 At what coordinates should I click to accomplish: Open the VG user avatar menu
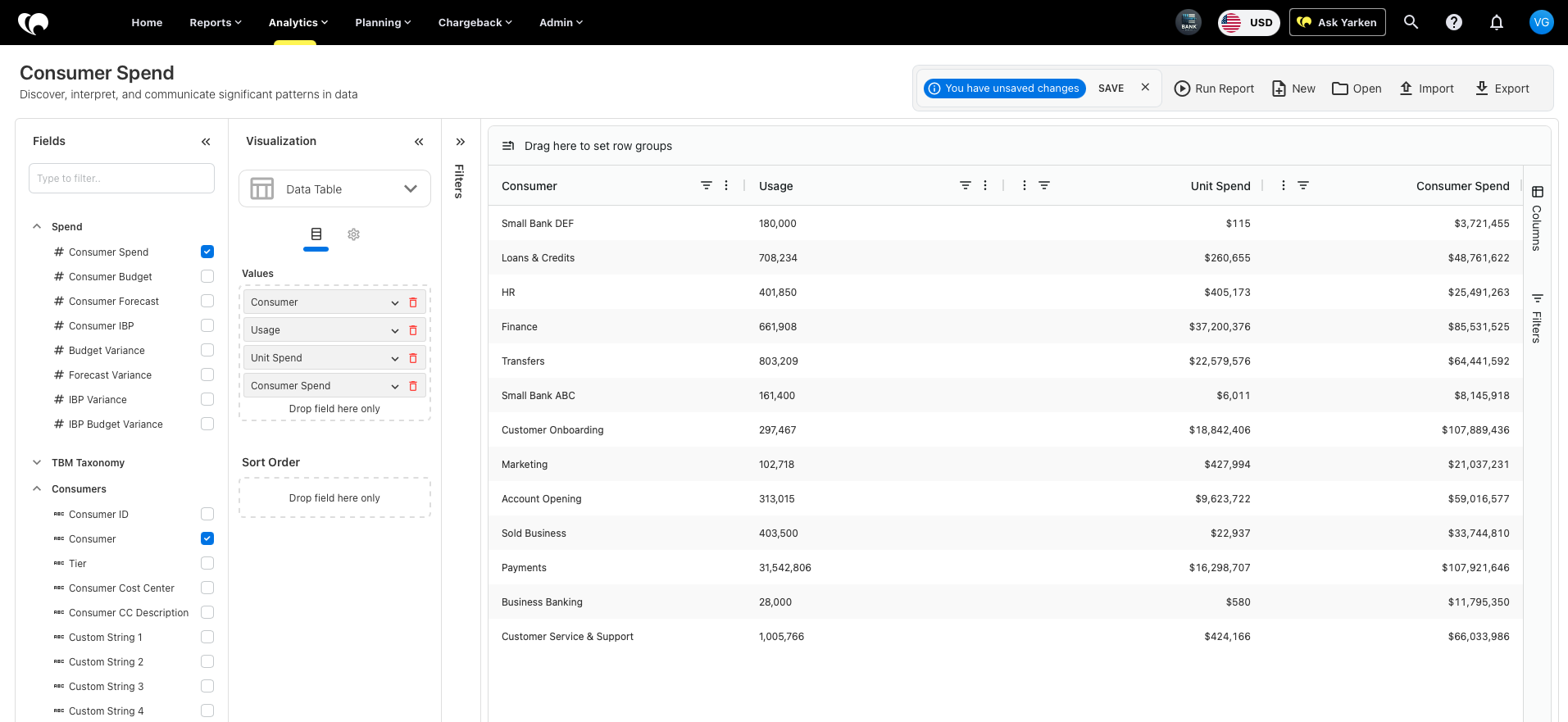click(x=1541, y=22)
